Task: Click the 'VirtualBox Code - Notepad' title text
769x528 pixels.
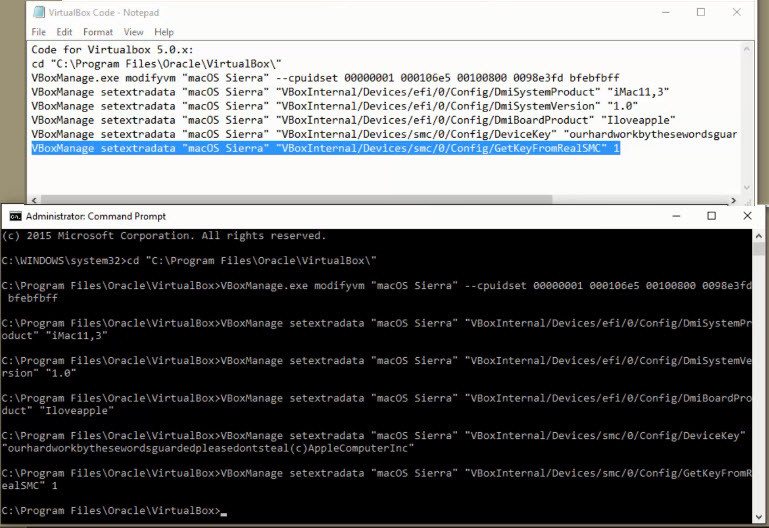Action: [103, 13]
